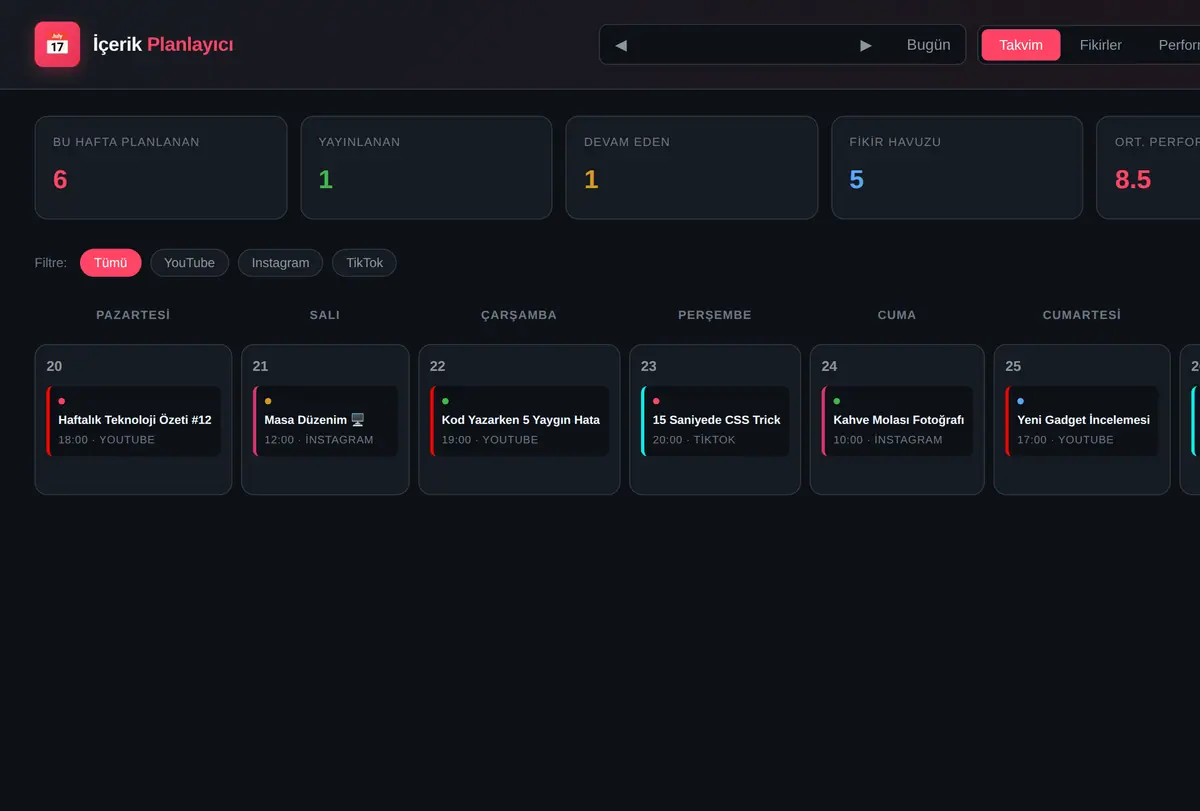
Task: Select 15 Saniyede CSS Trick entry
Action: (715, 421)
